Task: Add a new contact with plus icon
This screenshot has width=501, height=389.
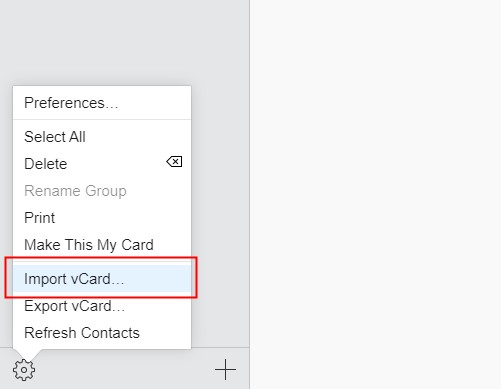Action: (x=225, y=369)
